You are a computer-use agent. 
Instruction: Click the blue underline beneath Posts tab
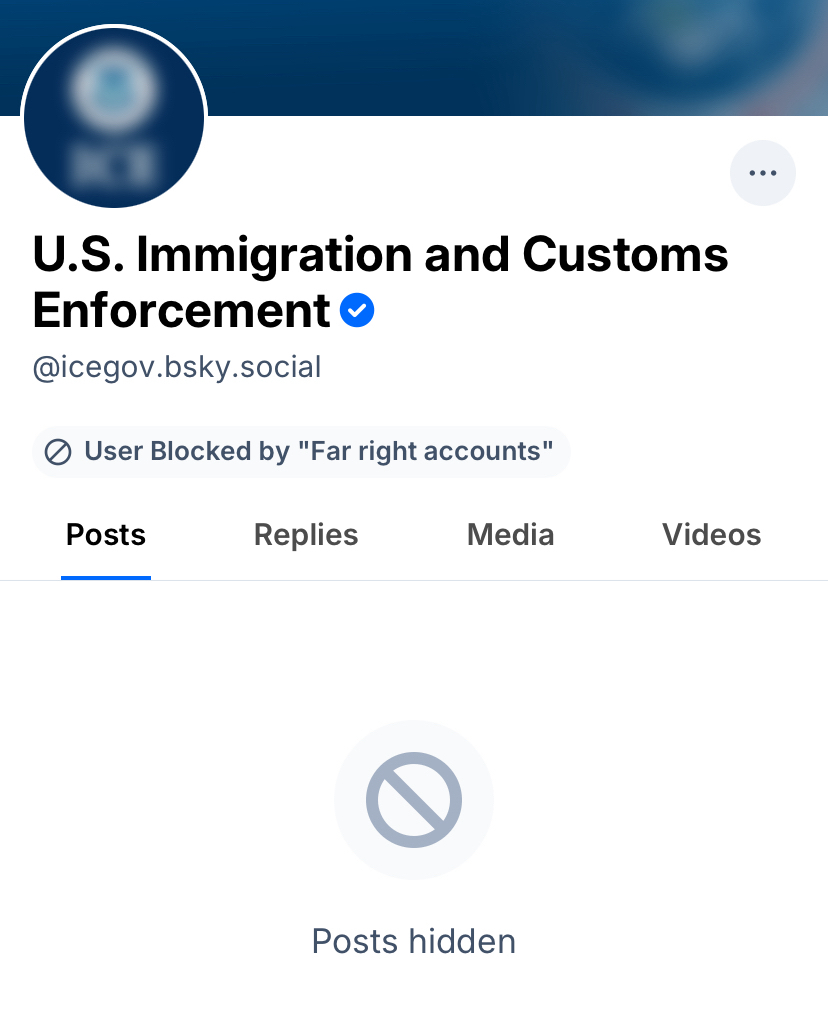[106, 577]
